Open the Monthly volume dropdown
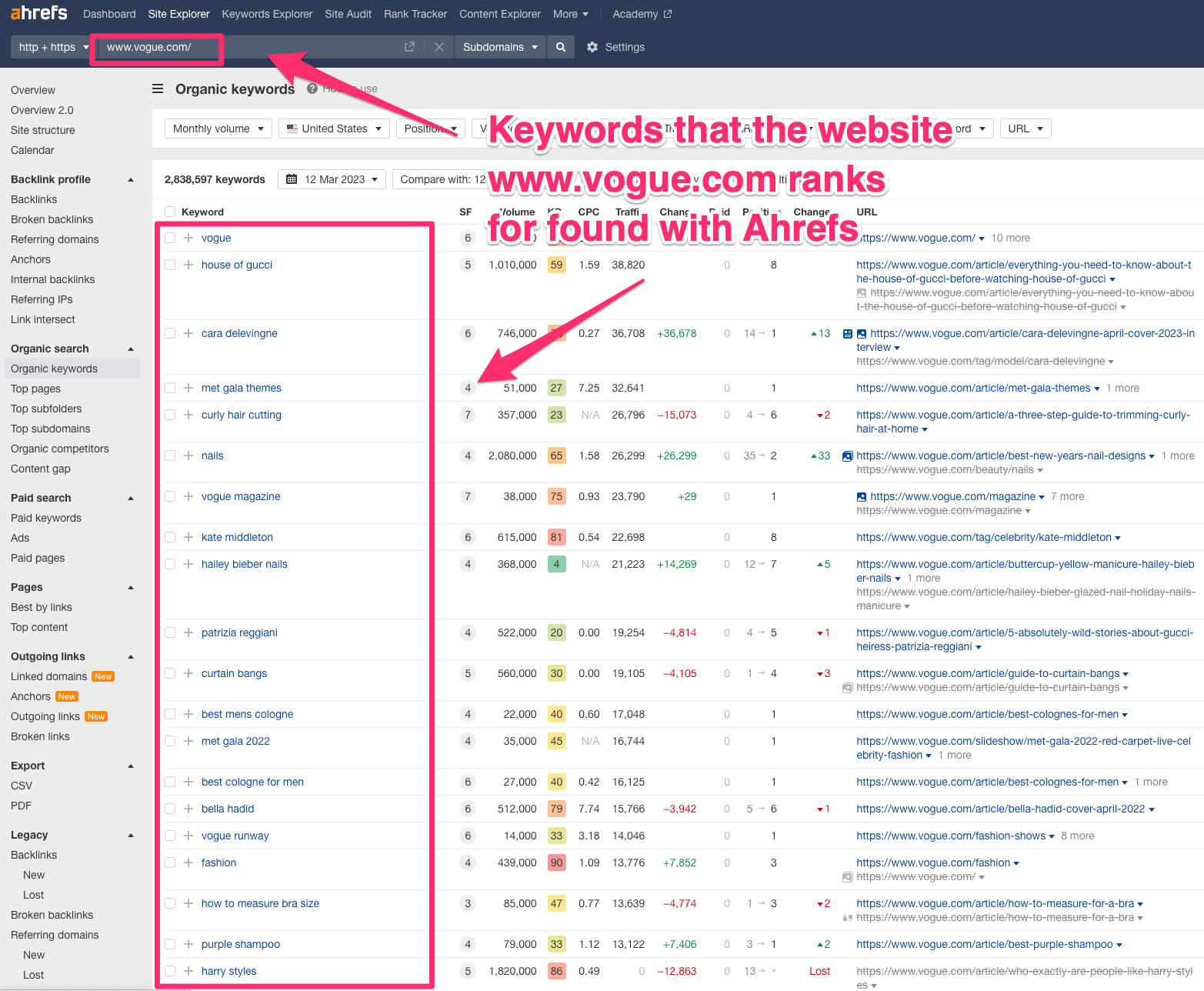 pyautogui.click(x=218, y=128)
